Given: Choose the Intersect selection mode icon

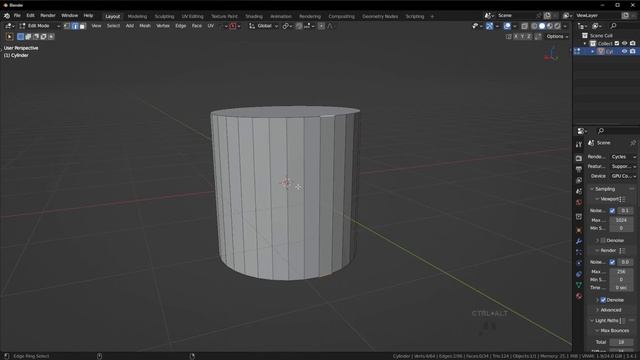Looking at the screenshot, I should point(51,37).
